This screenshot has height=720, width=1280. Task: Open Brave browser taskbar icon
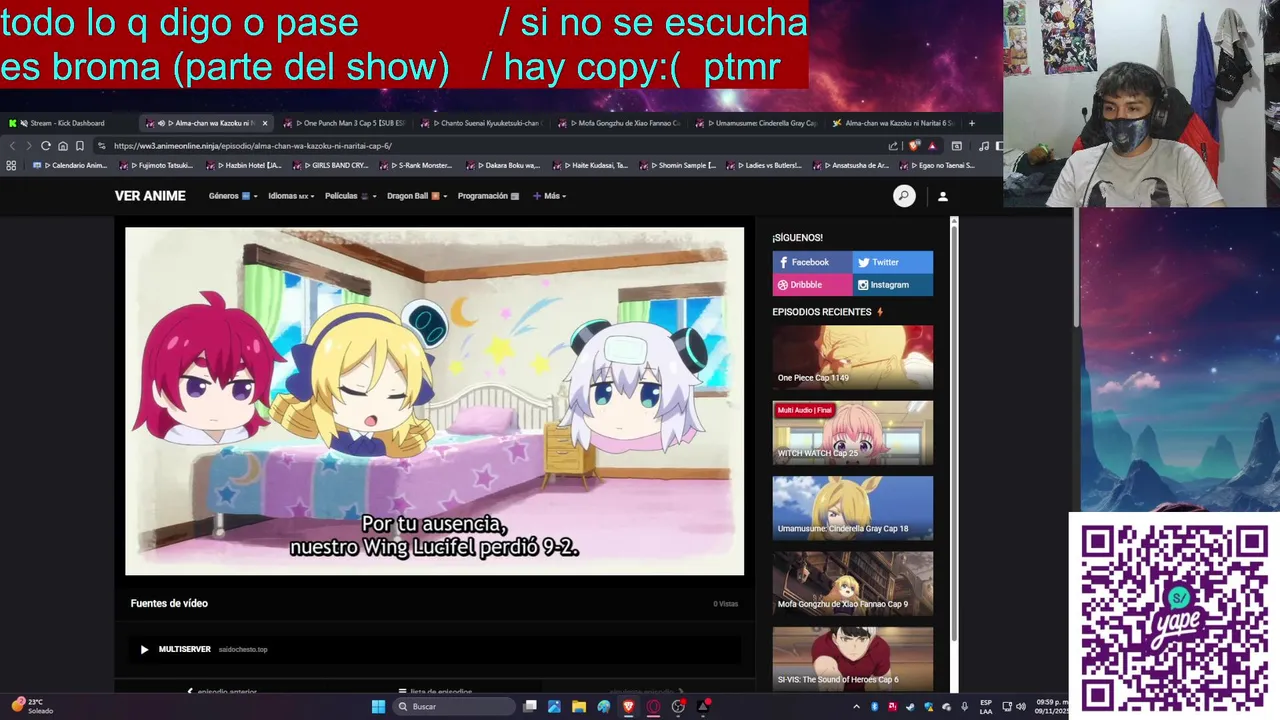628,707
